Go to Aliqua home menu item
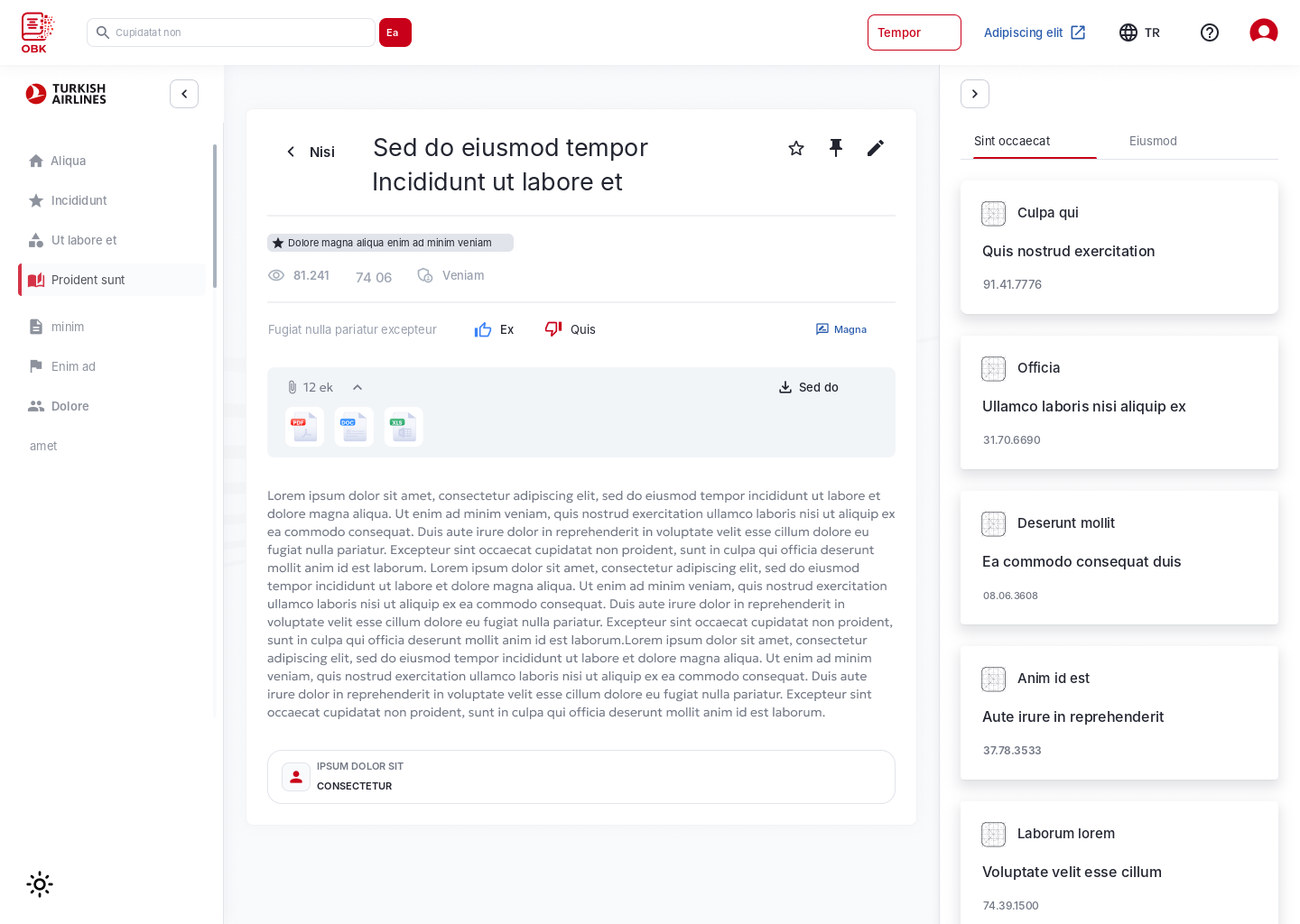1300x924 pixels. 112,161
